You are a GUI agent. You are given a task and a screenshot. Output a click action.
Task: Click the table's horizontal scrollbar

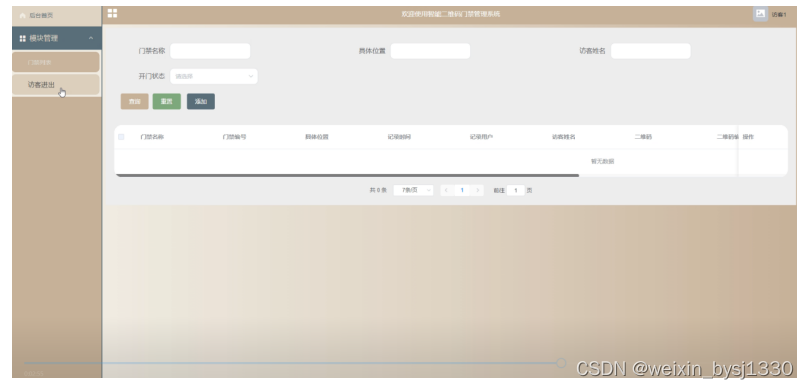click(x=347, y=175)
